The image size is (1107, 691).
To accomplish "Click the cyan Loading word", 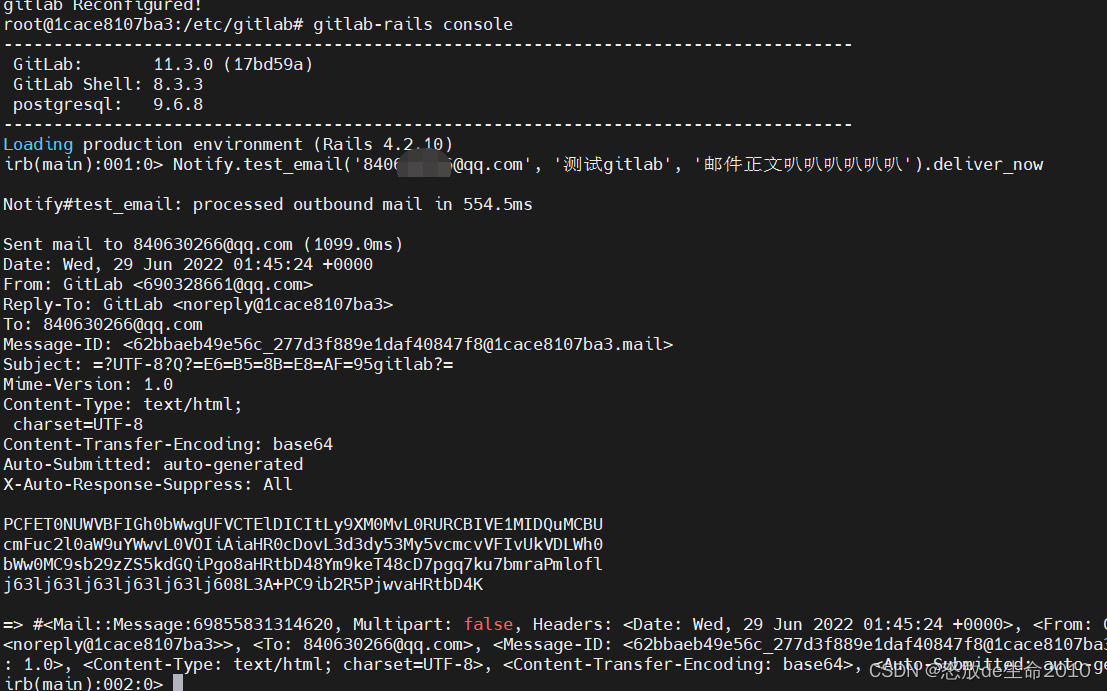I will click(x=38, y=144).
